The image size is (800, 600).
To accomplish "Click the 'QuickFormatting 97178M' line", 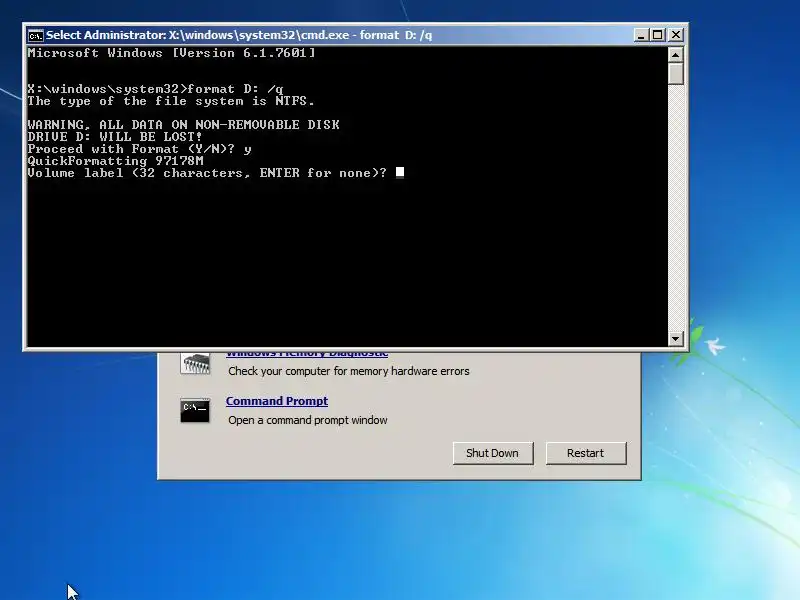I will tap(116, 161).
